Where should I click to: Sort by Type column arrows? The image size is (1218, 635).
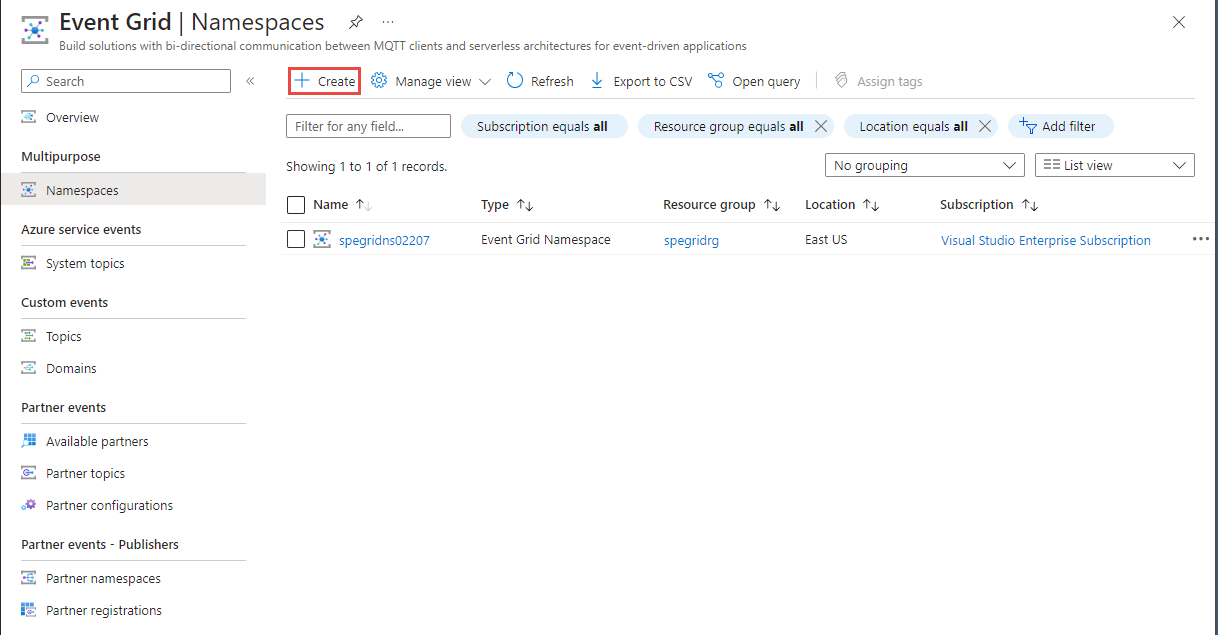pos(525,205)
